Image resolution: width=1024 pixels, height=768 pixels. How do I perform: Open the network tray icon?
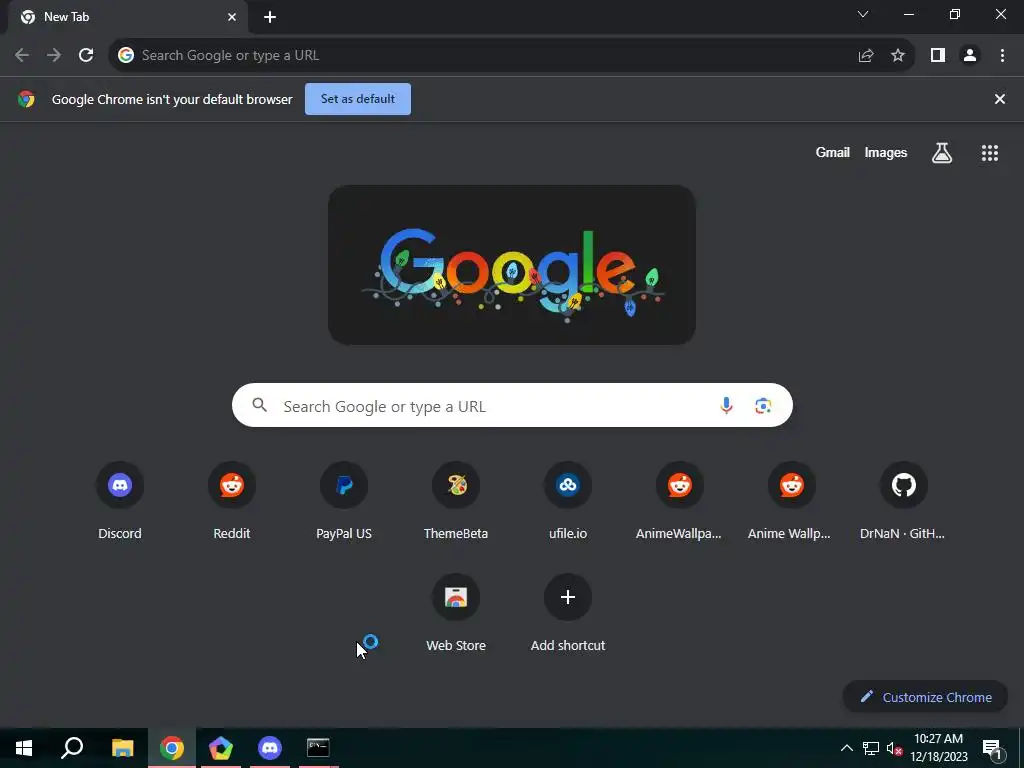pyautogui.click(x=871, y=748)
